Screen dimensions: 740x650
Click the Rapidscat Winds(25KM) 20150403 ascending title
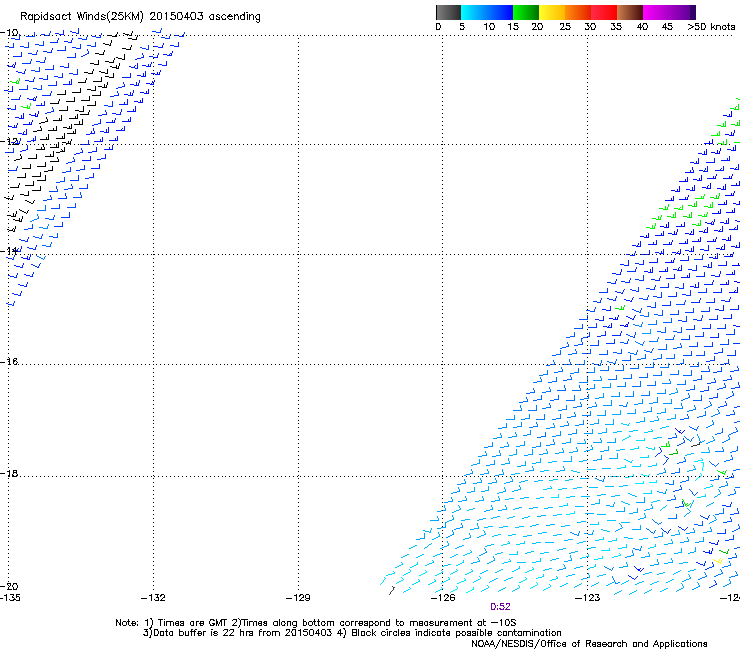(x=140, y=17)
